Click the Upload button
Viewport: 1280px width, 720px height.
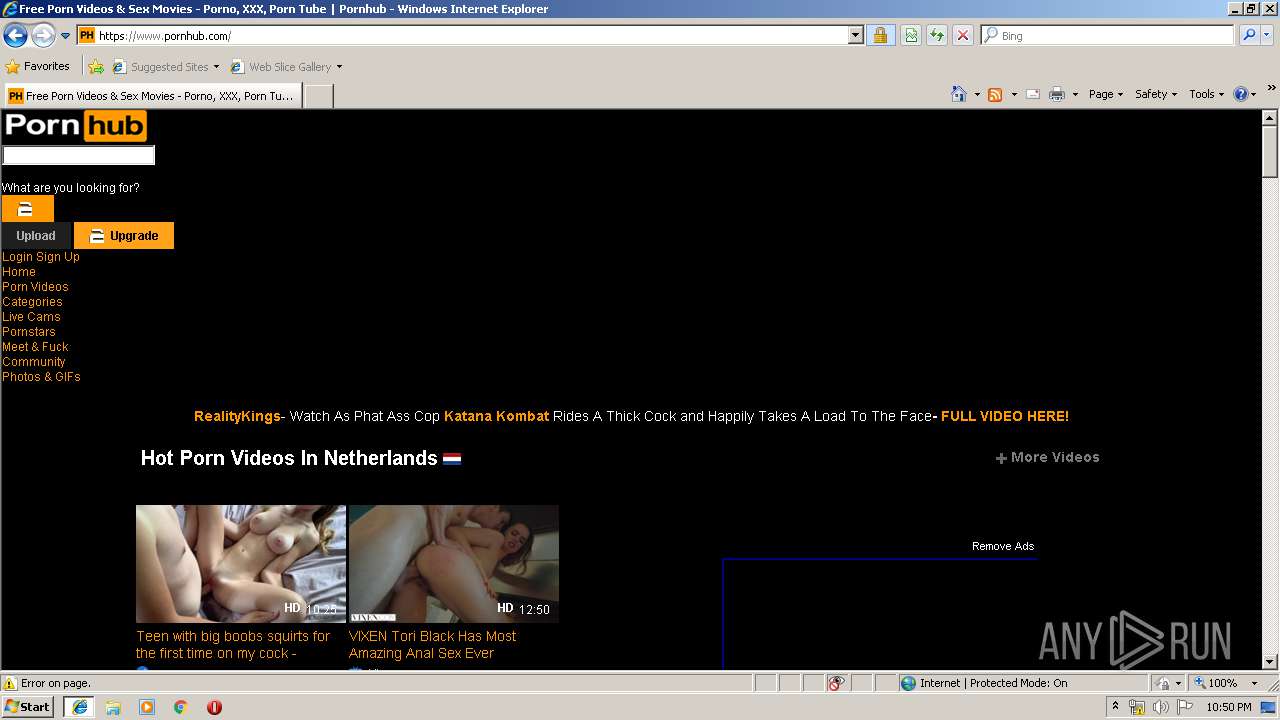tap(36, 236)
